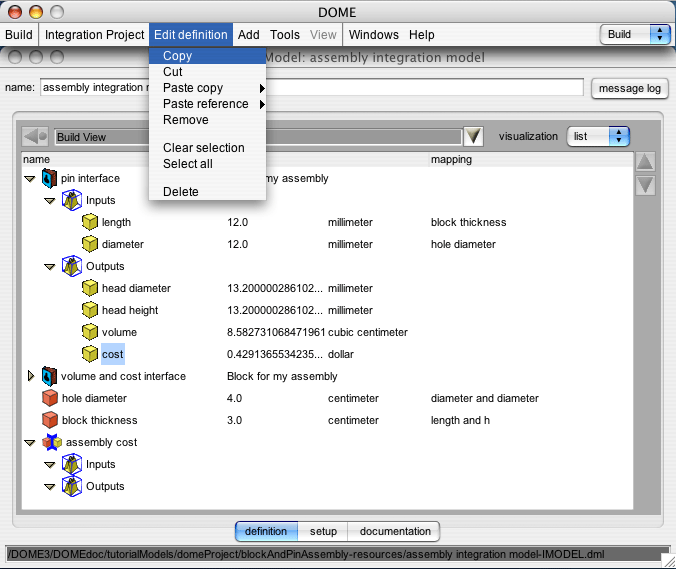Choose Cut from Edit definition menu
This screenshot has width=676, height=569.
click(x=207, y=72)
